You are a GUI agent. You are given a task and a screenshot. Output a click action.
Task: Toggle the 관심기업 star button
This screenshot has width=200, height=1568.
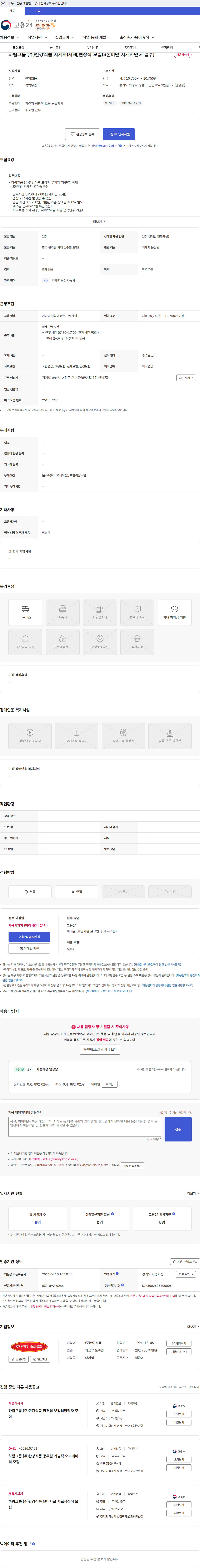(x=18, y=1359)
